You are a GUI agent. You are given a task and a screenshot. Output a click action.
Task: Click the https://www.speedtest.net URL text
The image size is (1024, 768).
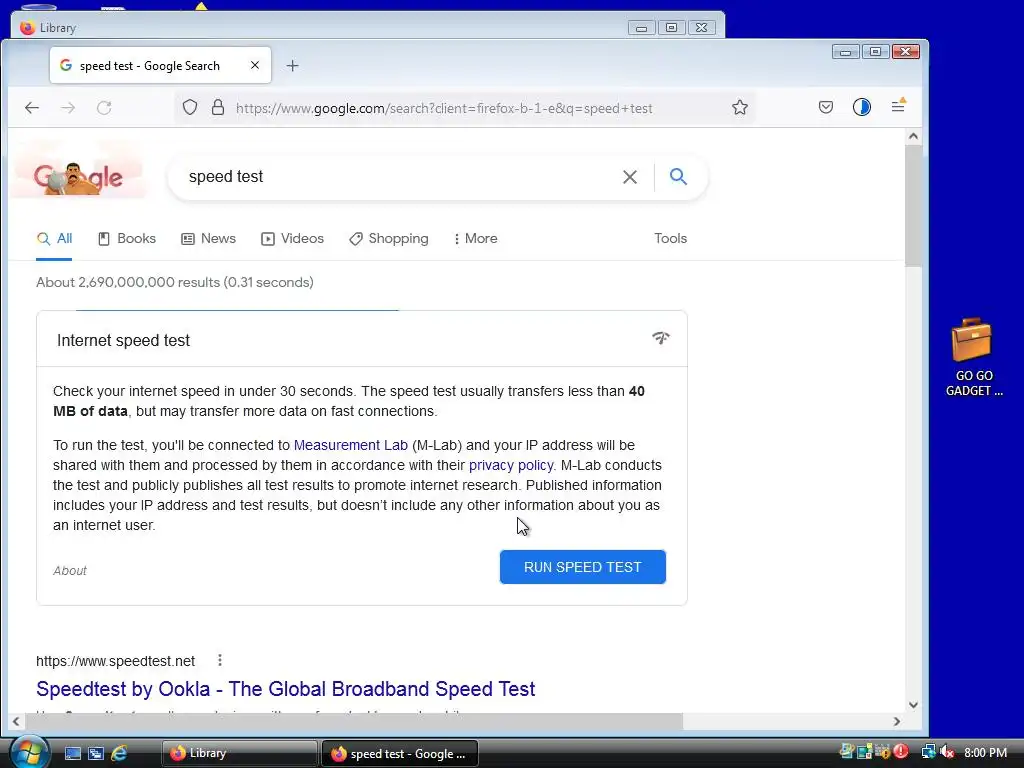tap(116, 661)
